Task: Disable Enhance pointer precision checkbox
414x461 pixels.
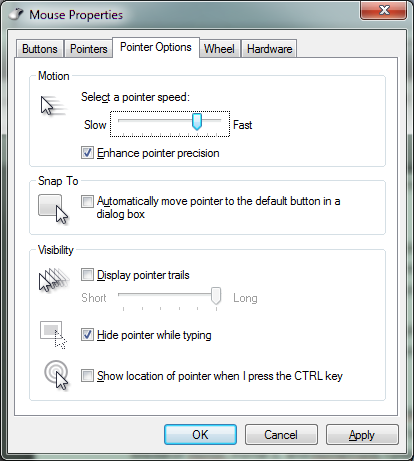Action: click(x=87, y=153)
